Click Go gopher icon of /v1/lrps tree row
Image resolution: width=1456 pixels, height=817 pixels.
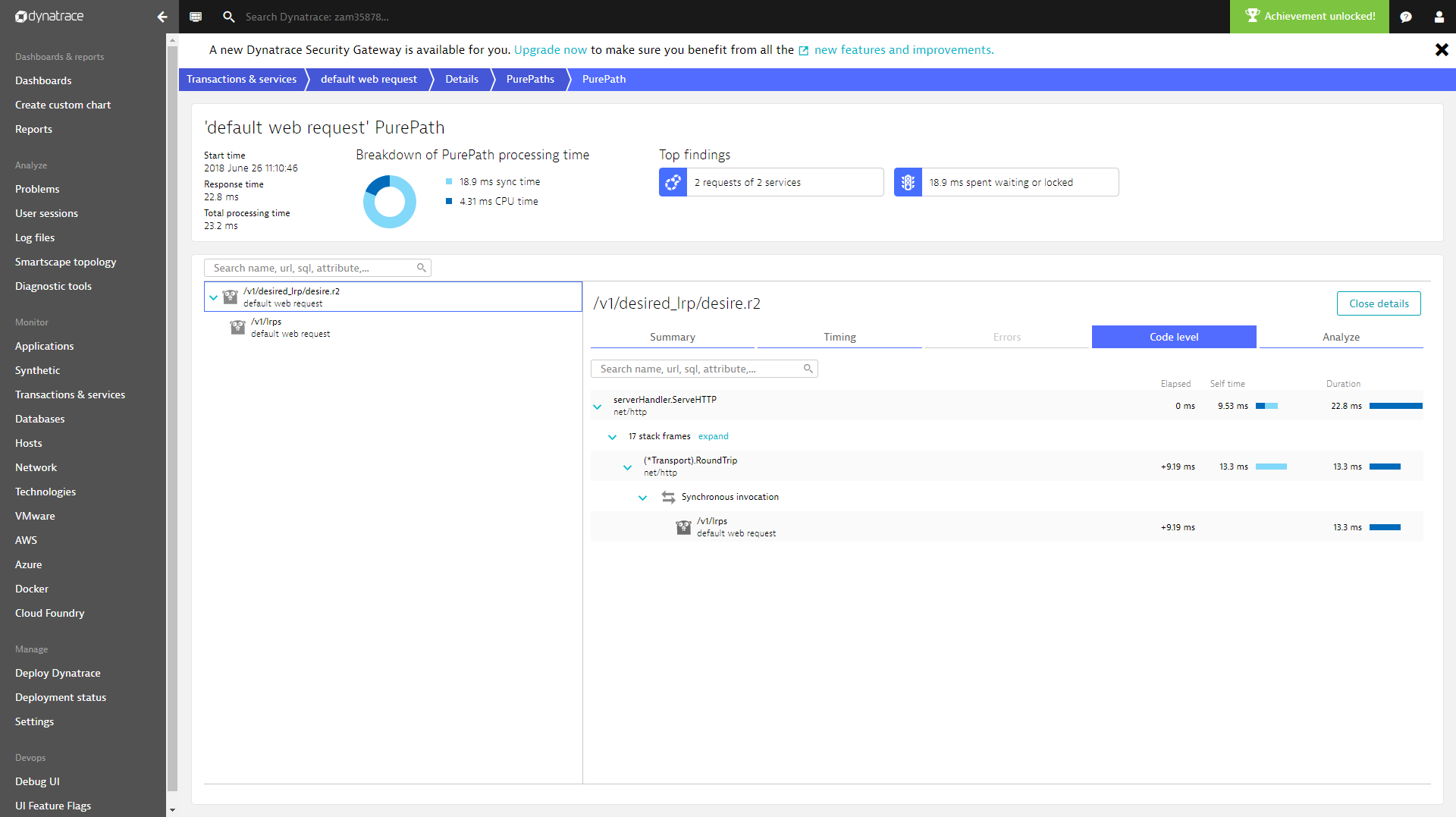tap(238, 327)
